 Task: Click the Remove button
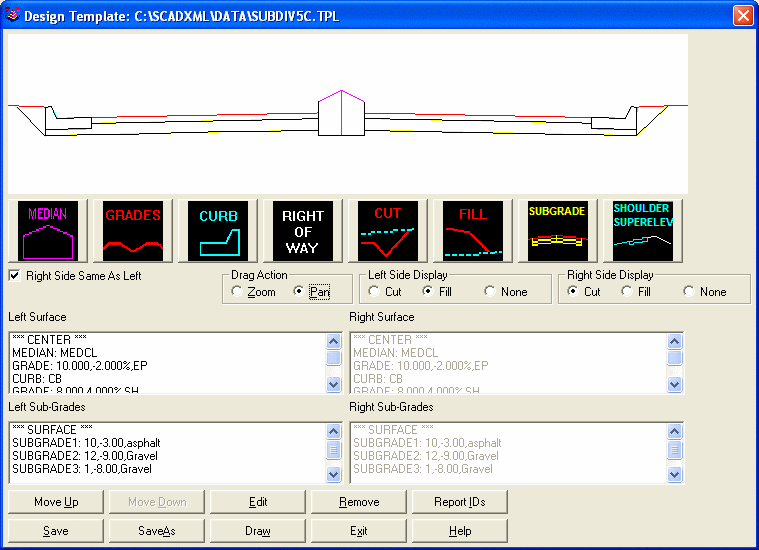[359, 502]
